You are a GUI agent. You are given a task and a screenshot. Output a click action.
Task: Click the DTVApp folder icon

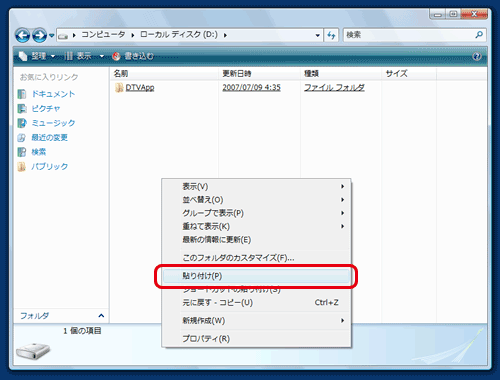[x=119, y=88]
